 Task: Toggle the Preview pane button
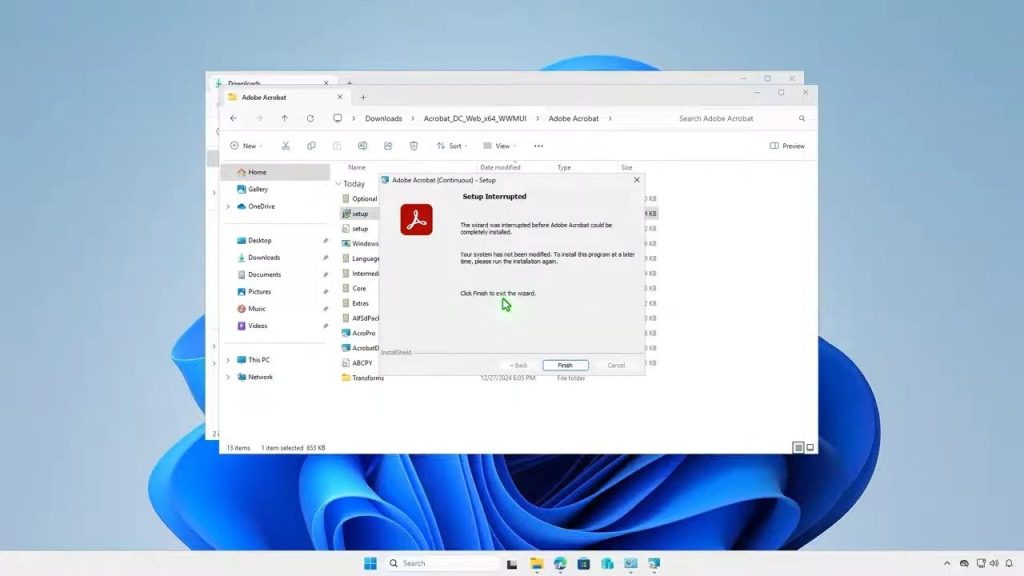(x=788, y=146)
